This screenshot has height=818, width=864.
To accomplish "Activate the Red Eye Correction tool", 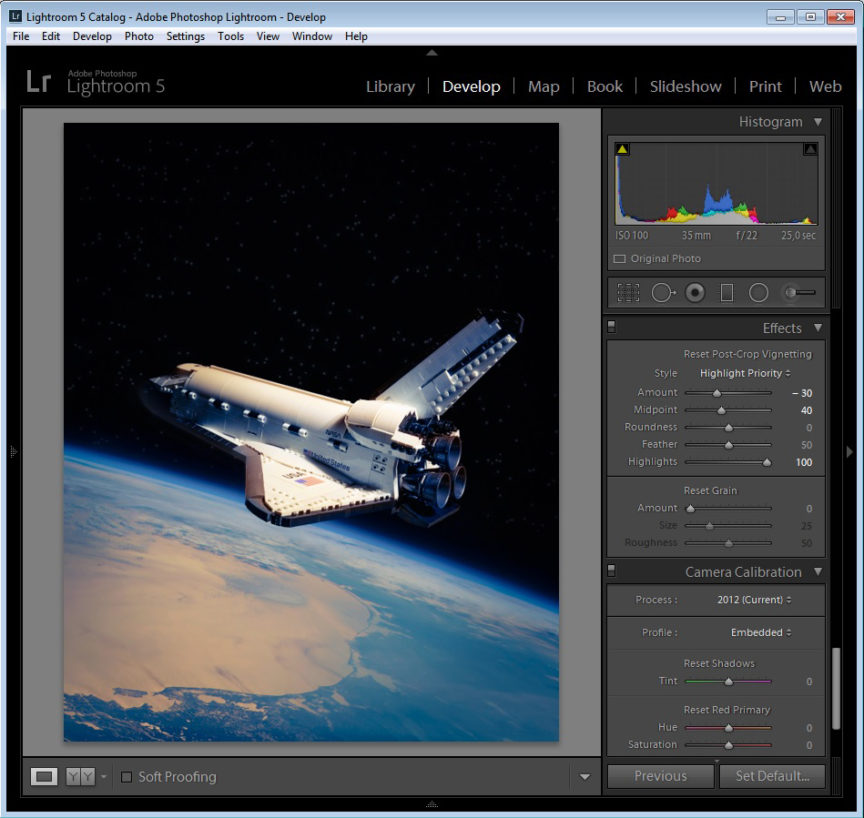I will click(695, 293).
